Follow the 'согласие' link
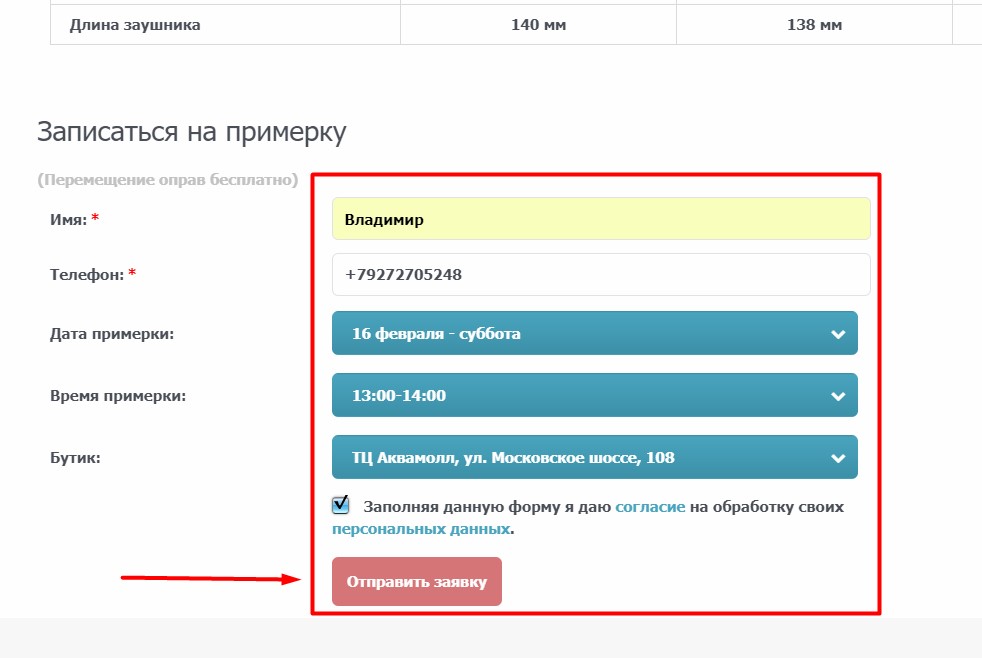Viewport: 982px width, 658px height. tap(650, 507)
